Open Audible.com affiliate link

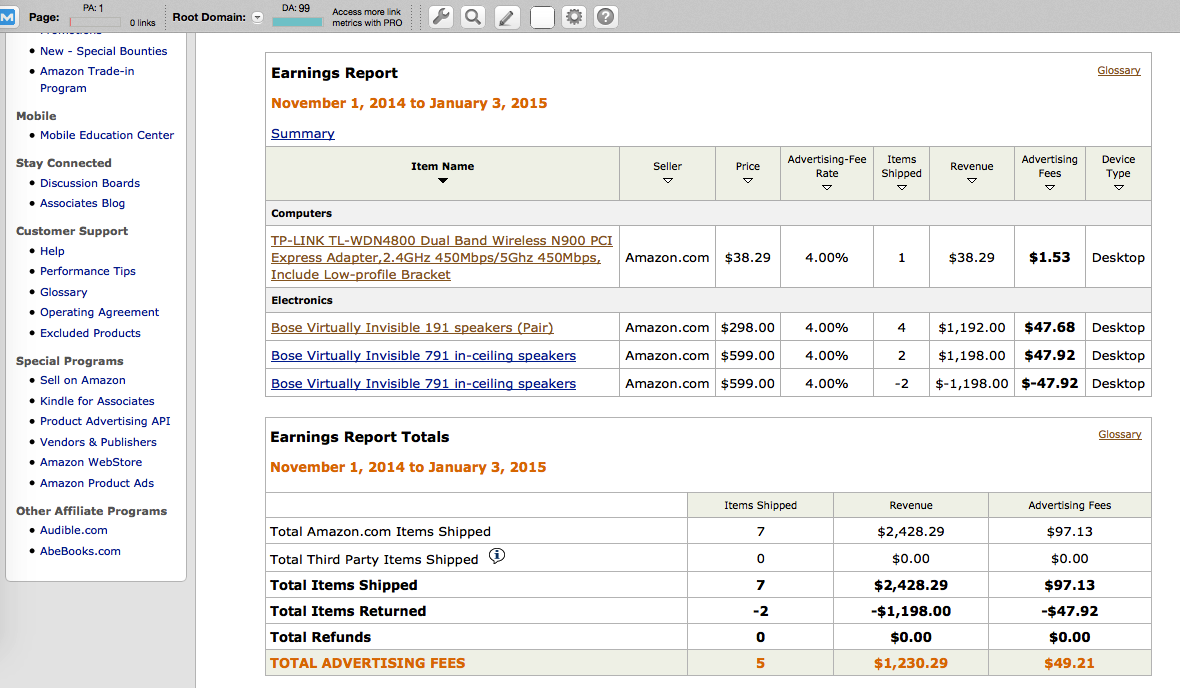74,530
